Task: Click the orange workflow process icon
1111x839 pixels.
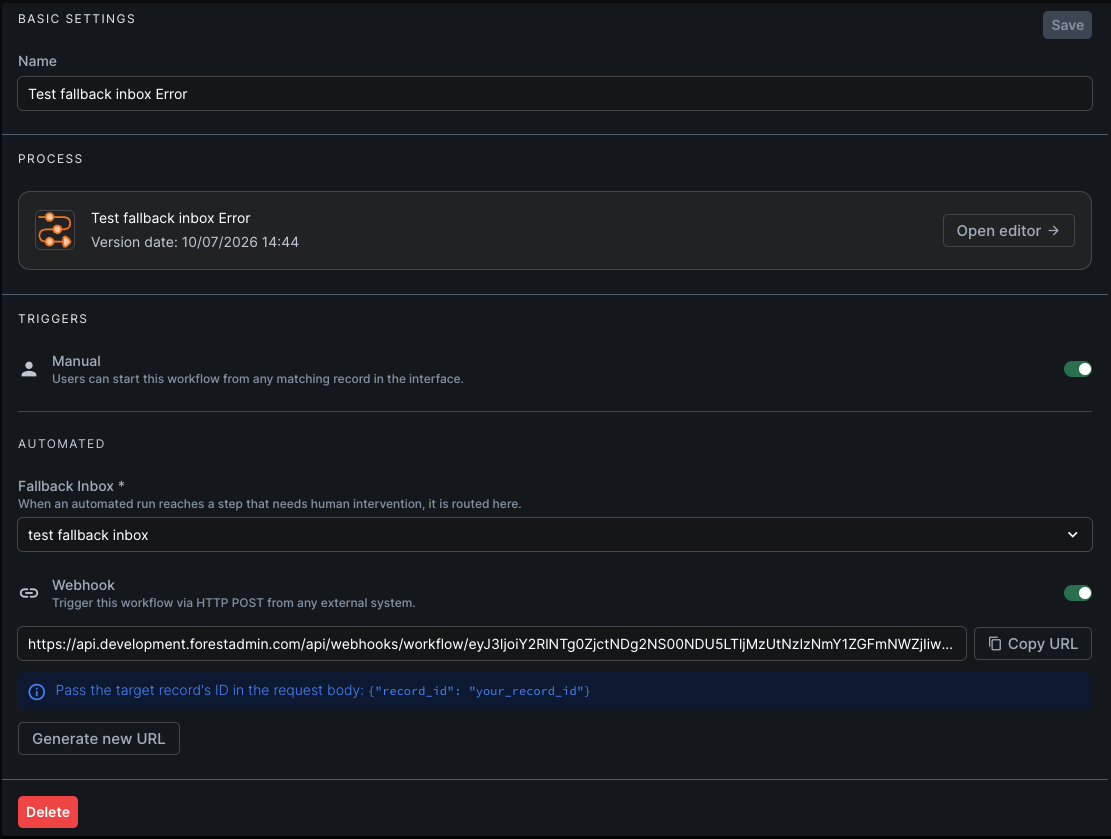Action: 55,230
